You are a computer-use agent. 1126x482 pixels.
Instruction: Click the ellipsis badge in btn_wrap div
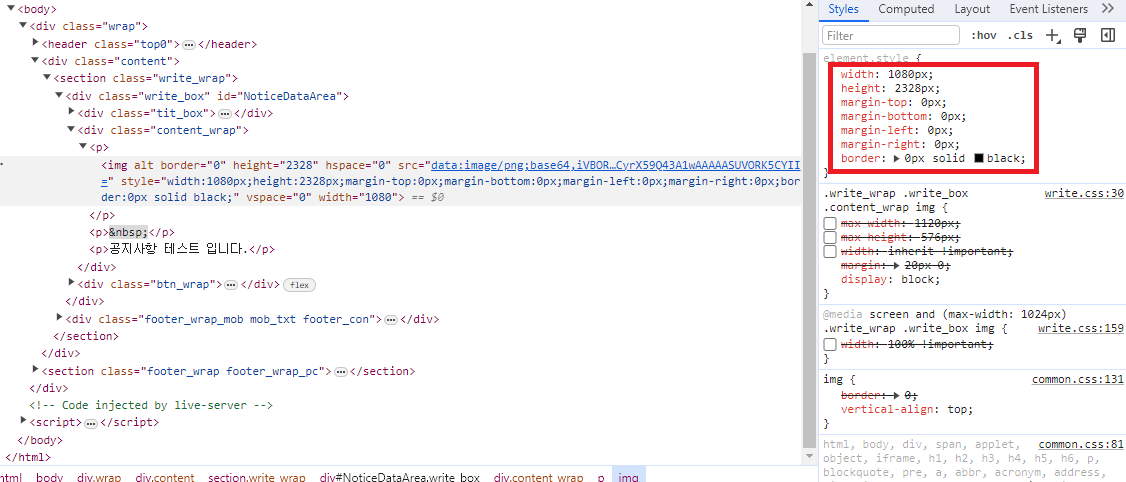tap(231, 284)
